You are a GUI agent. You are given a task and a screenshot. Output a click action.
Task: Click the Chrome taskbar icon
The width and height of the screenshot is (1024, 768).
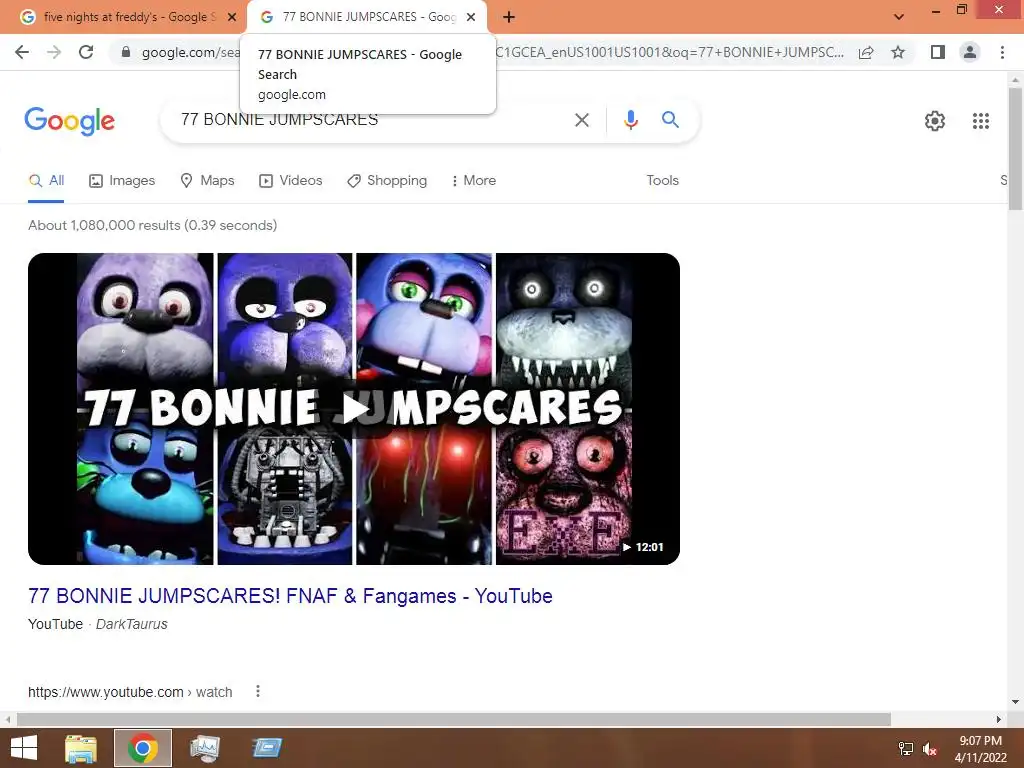click(143, 748)
